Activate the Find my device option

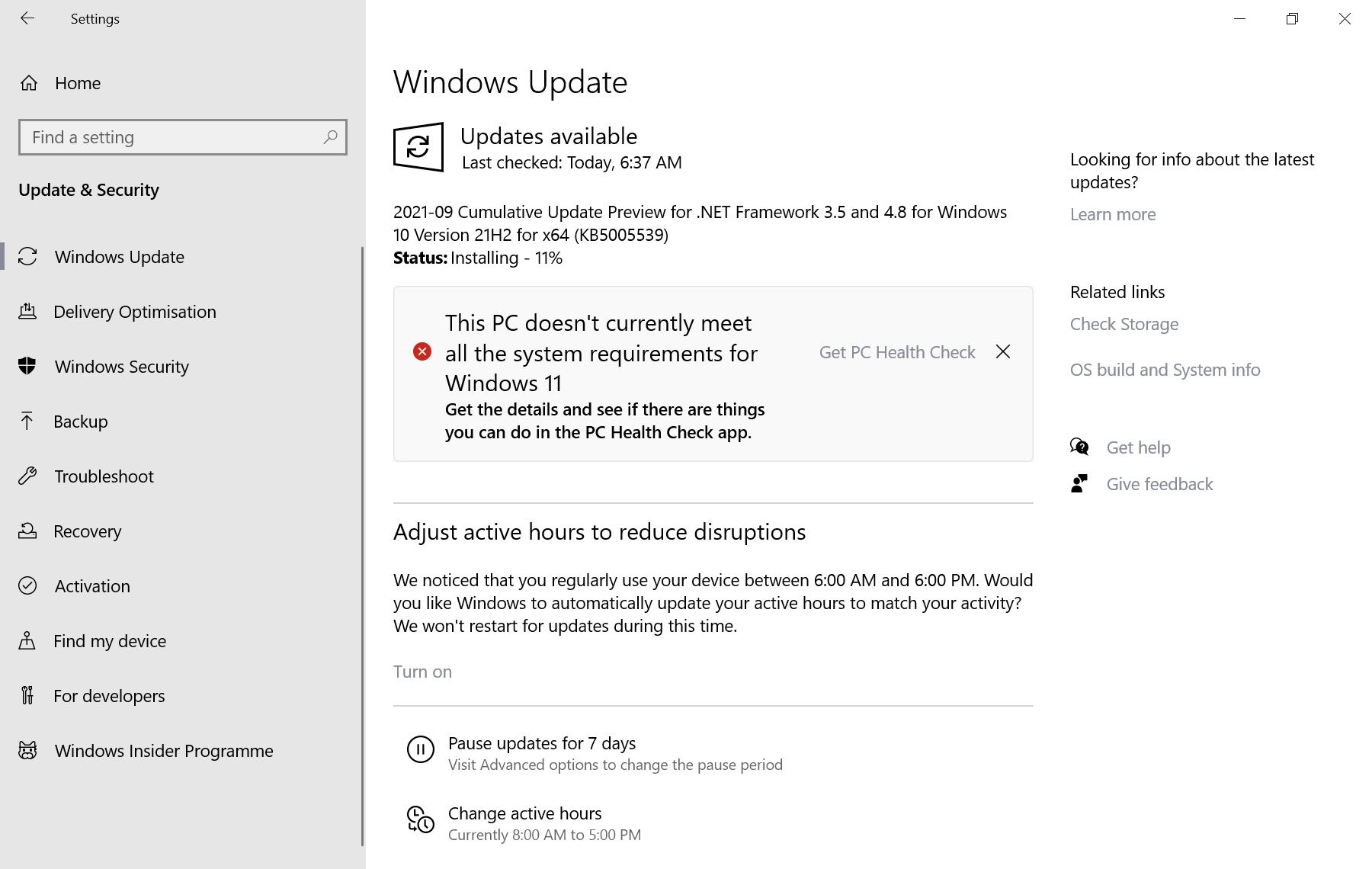[109, 641]
